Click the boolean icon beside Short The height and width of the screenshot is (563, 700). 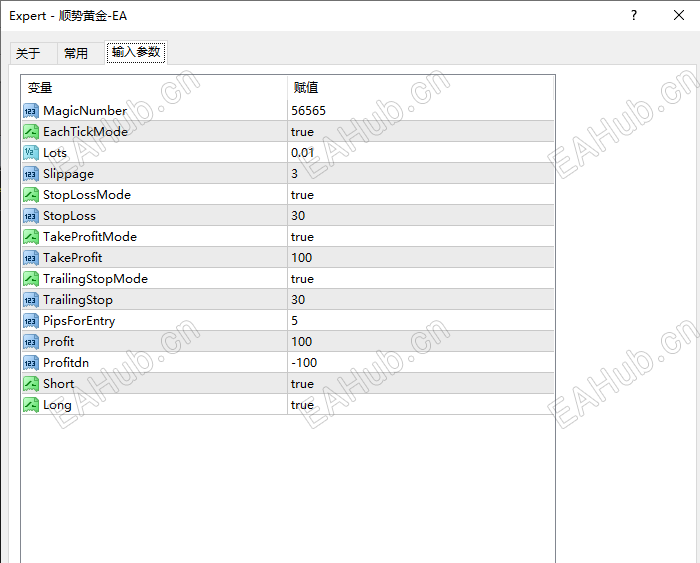(x=31, y=384)
